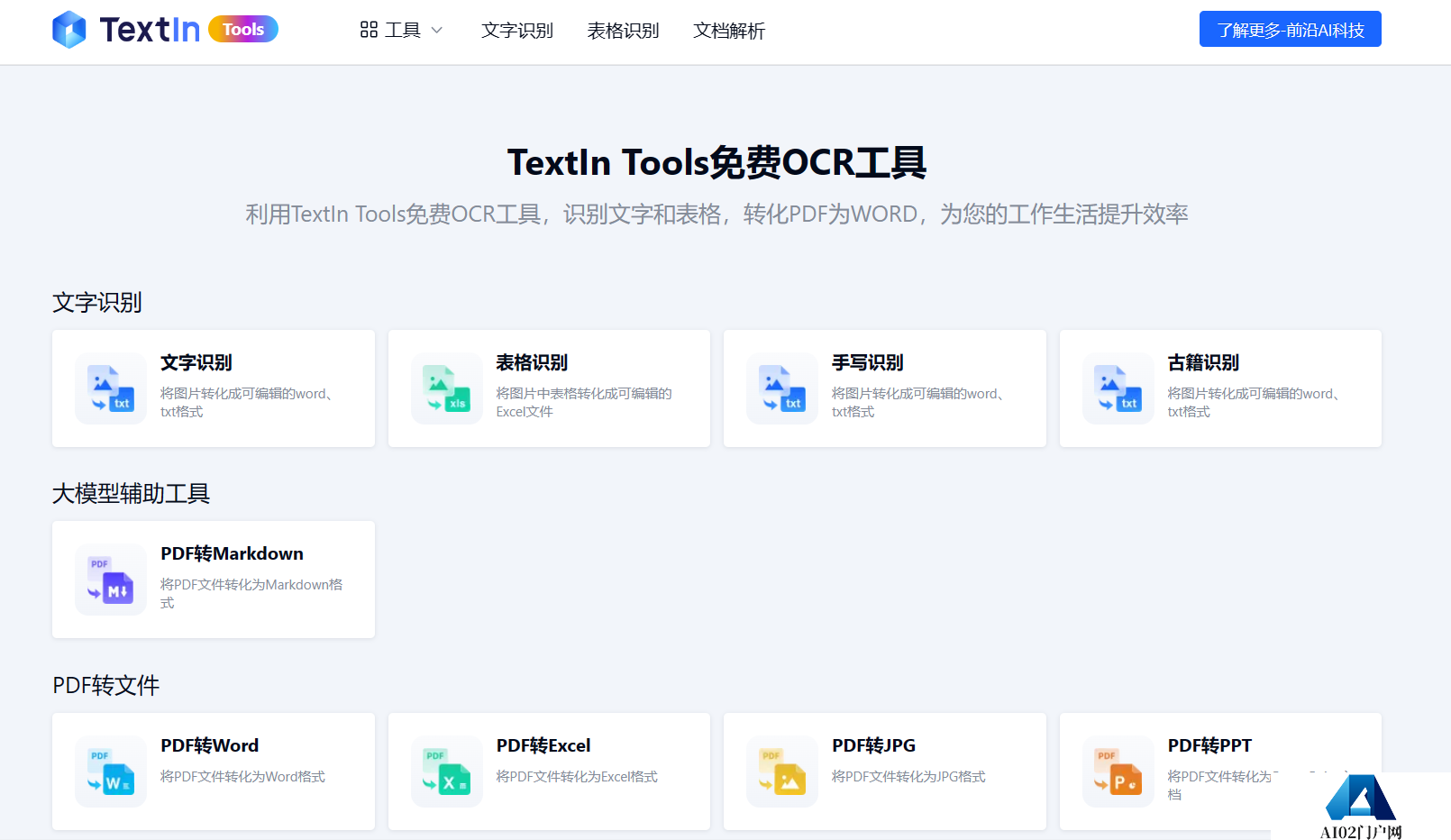The height and width of the screenshot is (840, 1451).
Task: Click the PDF转Word card W icon
Action: (x=111, y=772)
